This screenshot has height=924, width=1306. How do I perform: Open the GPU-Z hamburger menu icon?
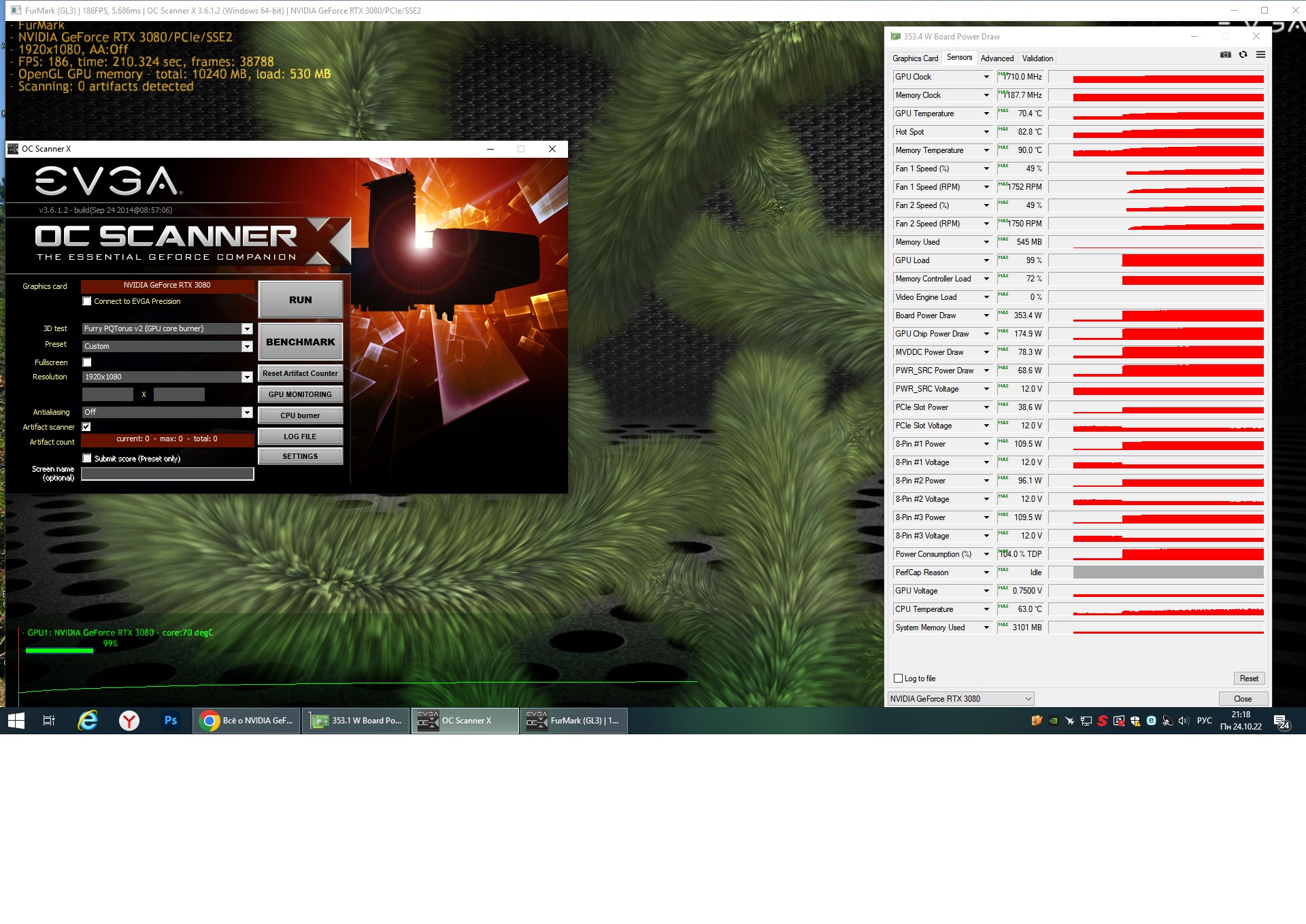point(1260,55)
